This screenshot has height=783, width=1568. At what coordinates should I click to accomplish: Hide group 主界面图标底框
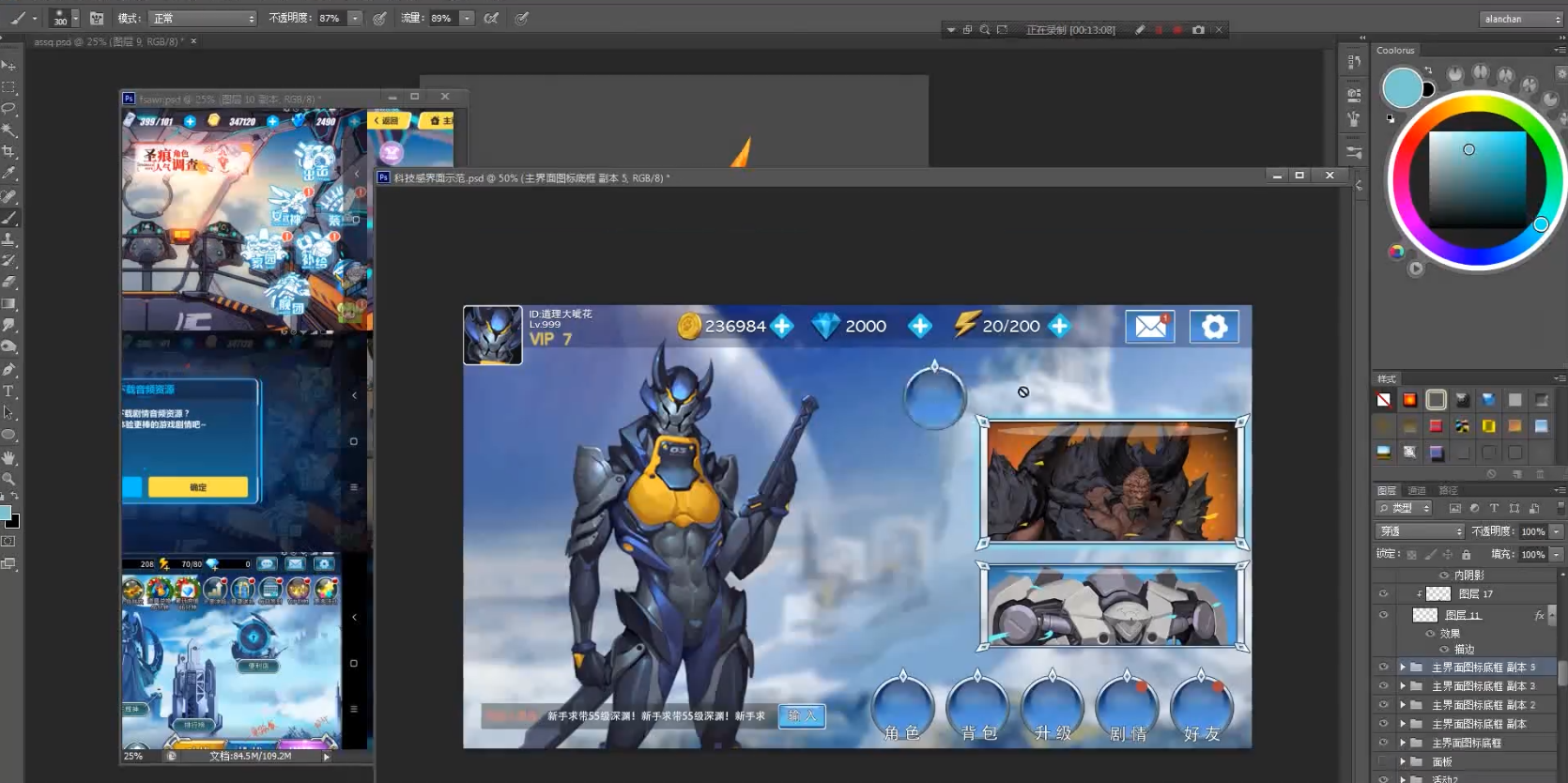[x=1383, y=743]
